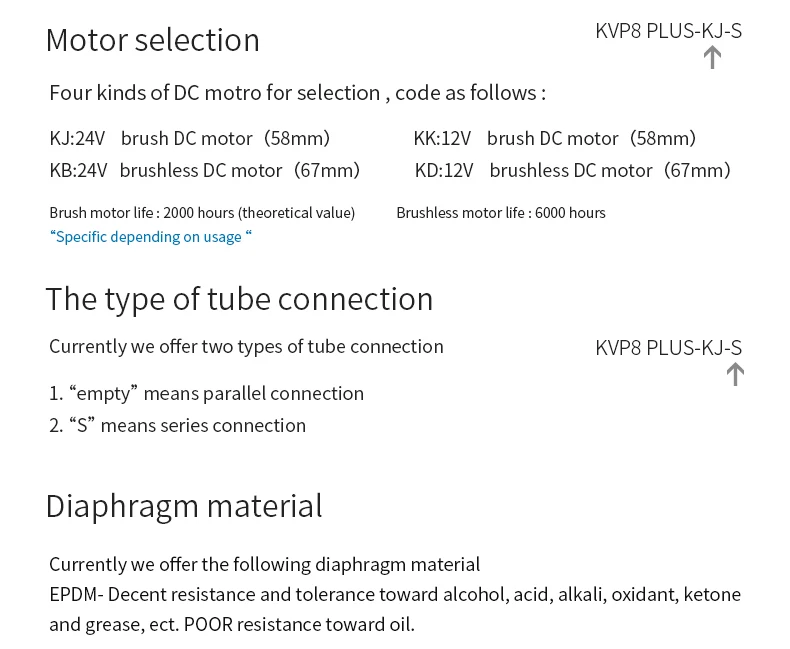Click the KB:24V brushless DC motor entry
This screenshot has height=649, width=790.
[x=205, y=170]
